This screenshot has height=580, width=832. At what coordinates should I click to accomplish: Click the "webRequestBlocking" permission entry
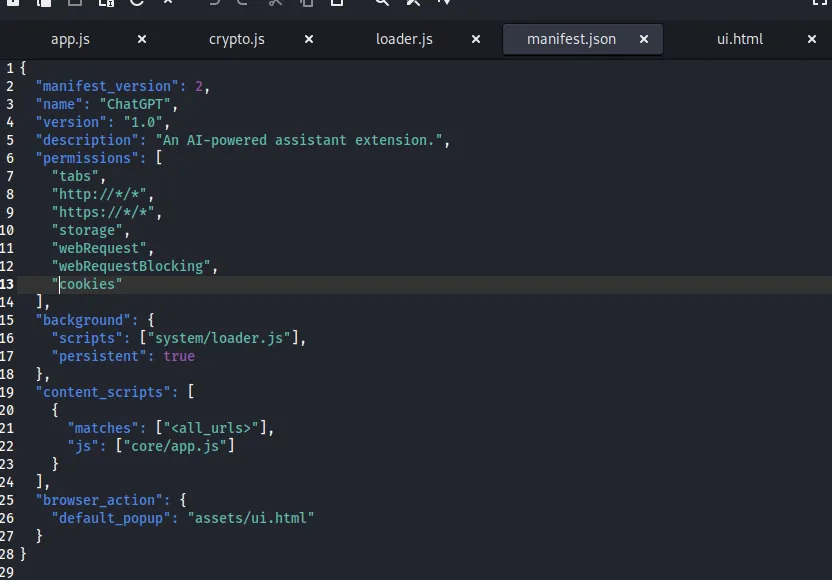tap(131, 266)
